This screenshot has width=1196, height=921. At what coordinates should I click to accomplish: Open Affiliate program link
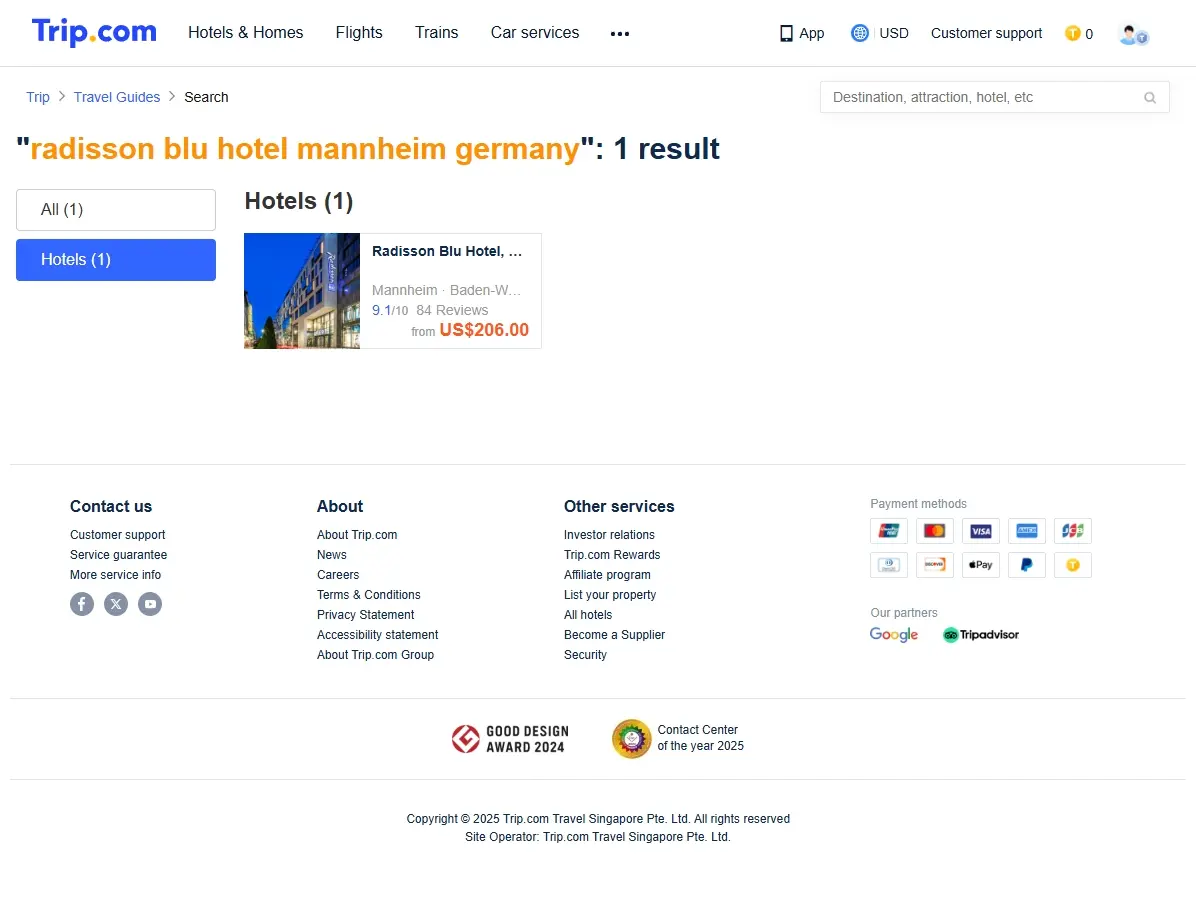tap(607, 575)
